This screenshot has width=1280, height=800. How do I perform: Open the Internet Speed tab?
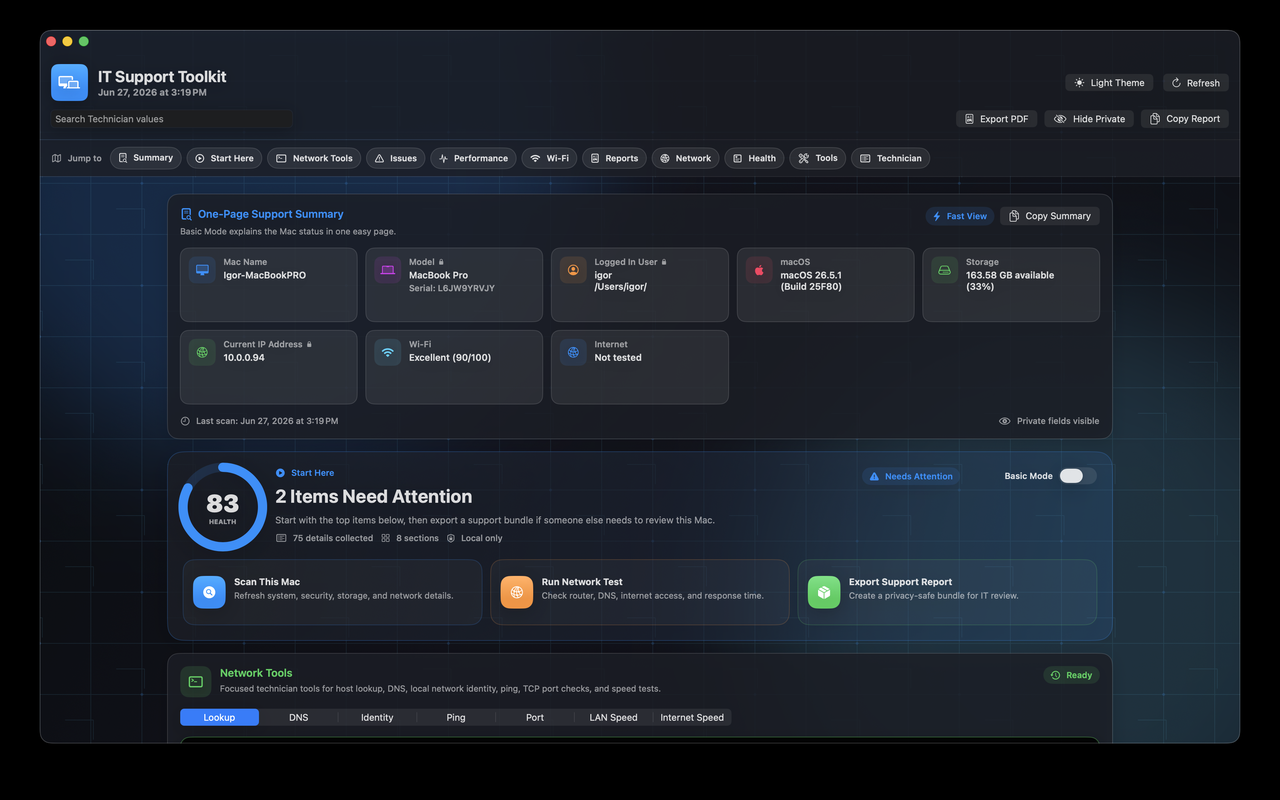point(692,717)
